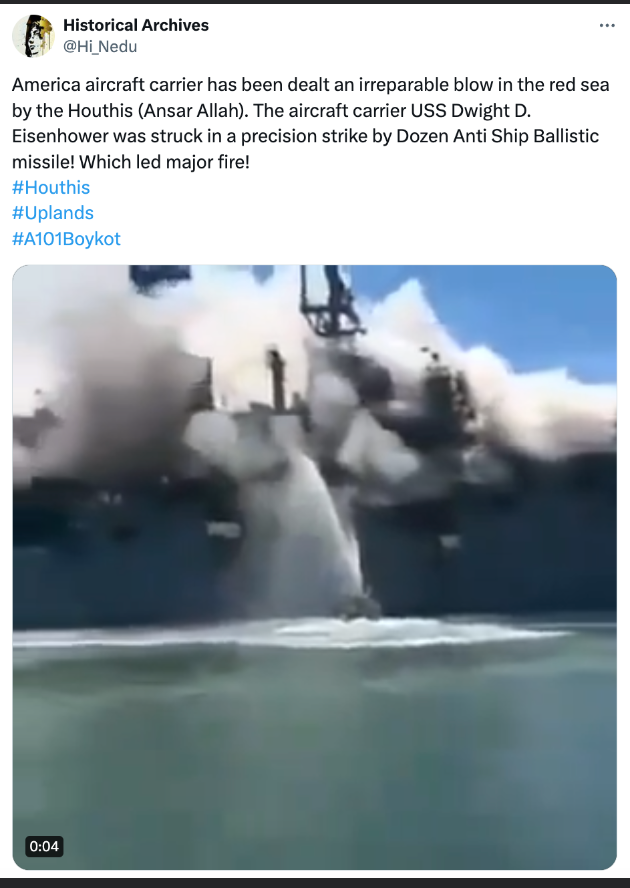
Task: Click the words "Which led major fire!"
Action: (x=164, y=163)
